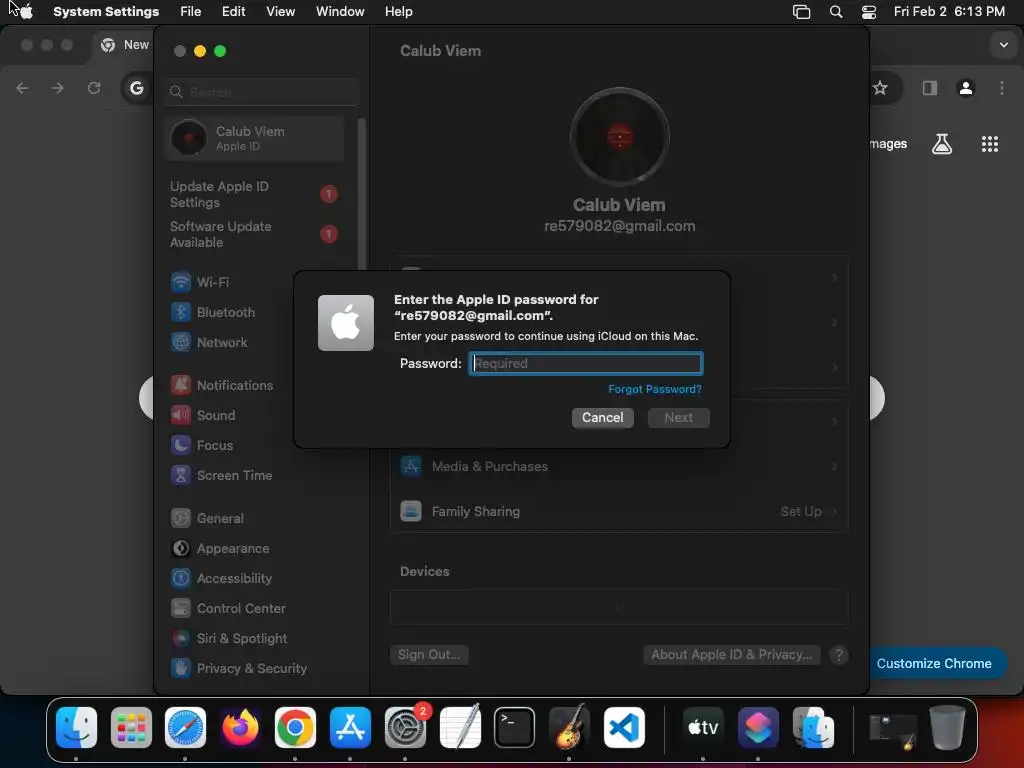Click the Media & Purchases row icon
1024x768 pixels.
point(411,466)
